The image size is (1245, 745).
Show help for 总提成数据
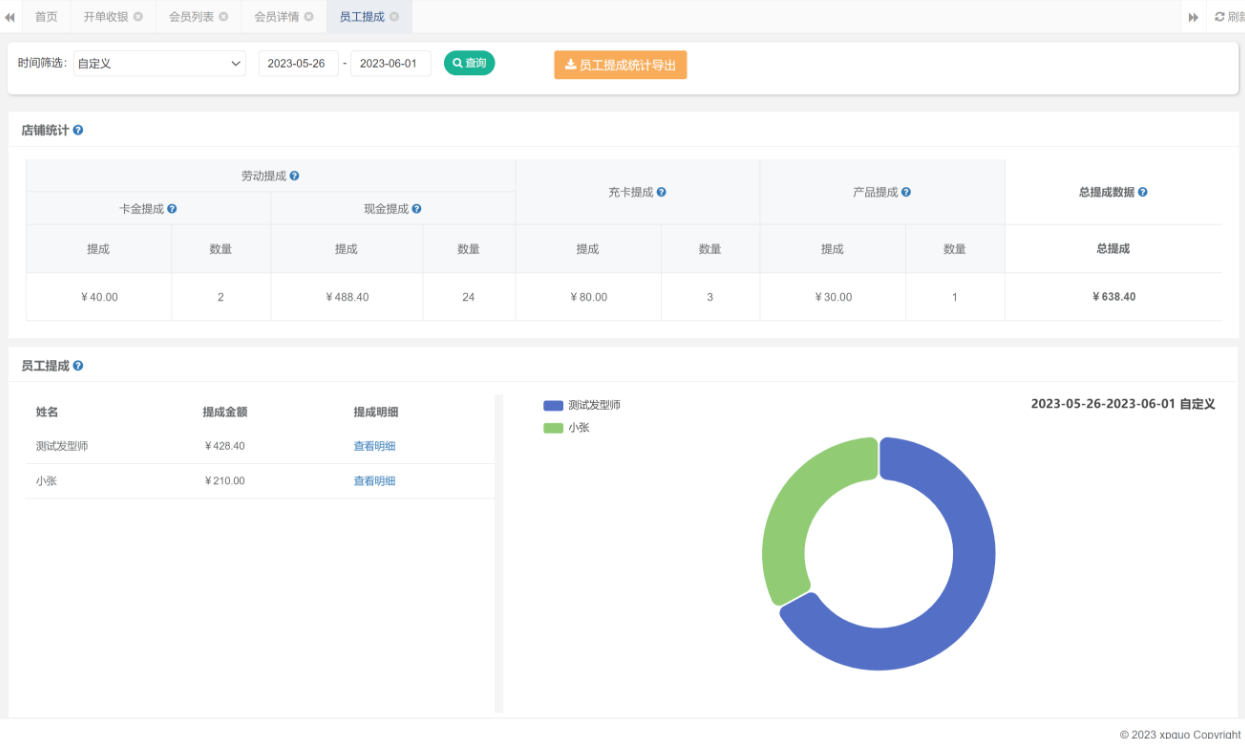1143,192
